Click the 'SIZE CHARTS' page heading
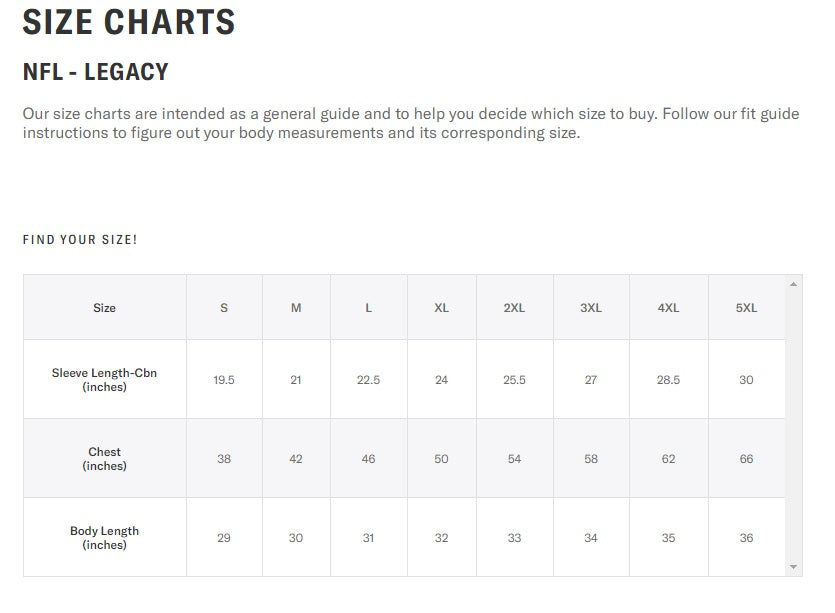Screen dimensions: 835x613 [x=129, y=22]
